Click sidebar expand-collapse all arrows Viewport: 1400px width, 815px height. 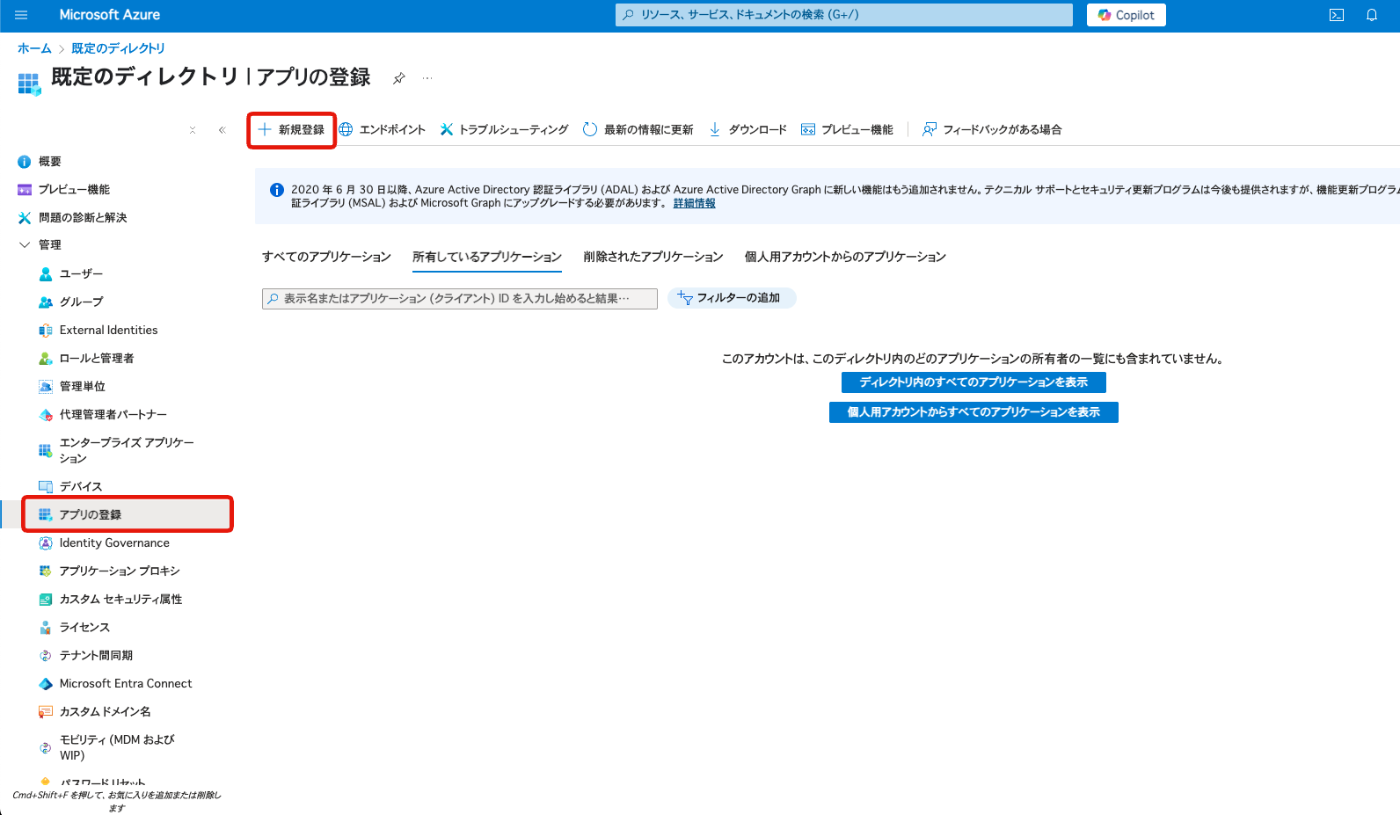click(x=192, y=130)
